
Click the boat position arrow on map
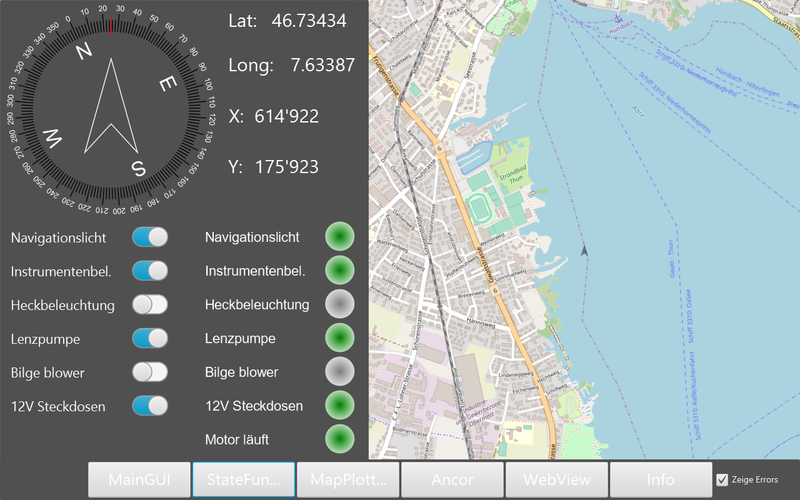pyautogui.click(x=583, y=251)
